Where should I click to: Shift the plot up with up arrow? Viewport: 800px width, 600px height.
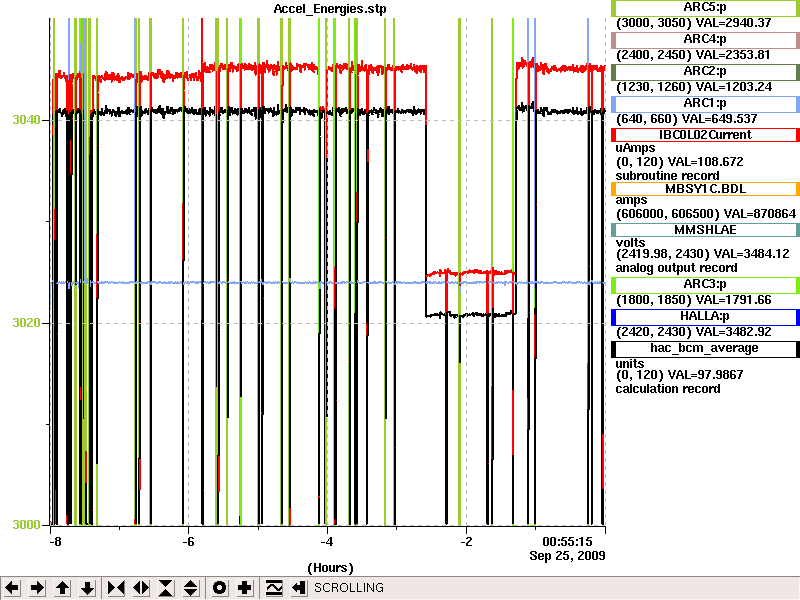[62, 588]
